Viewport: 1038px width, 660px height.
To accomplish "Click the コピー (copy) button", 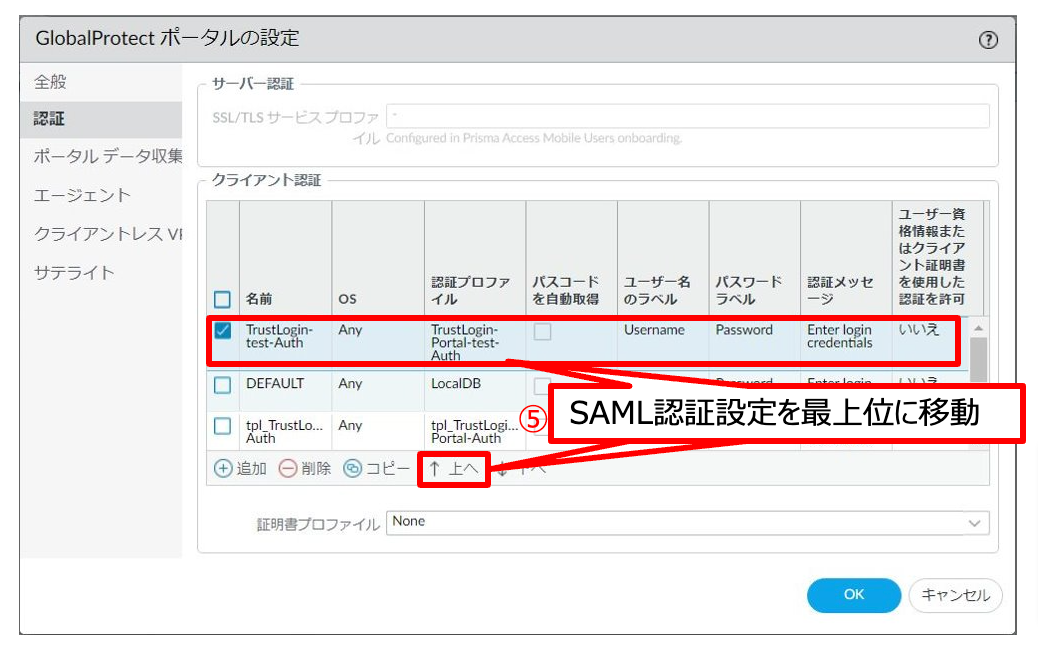I will click(377, 469).
